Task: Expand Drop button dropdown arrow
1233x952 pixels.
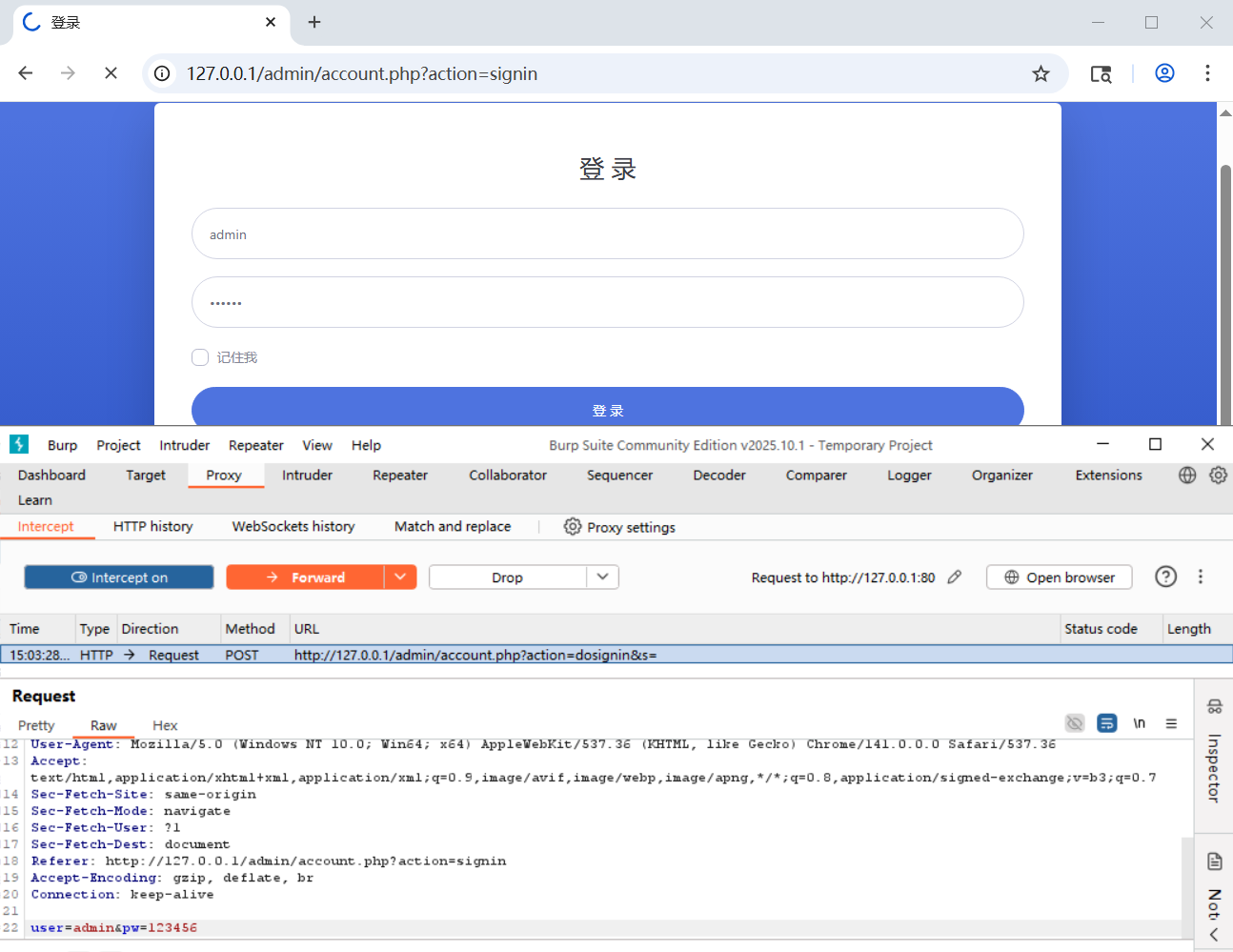Action: click(602, 577)
